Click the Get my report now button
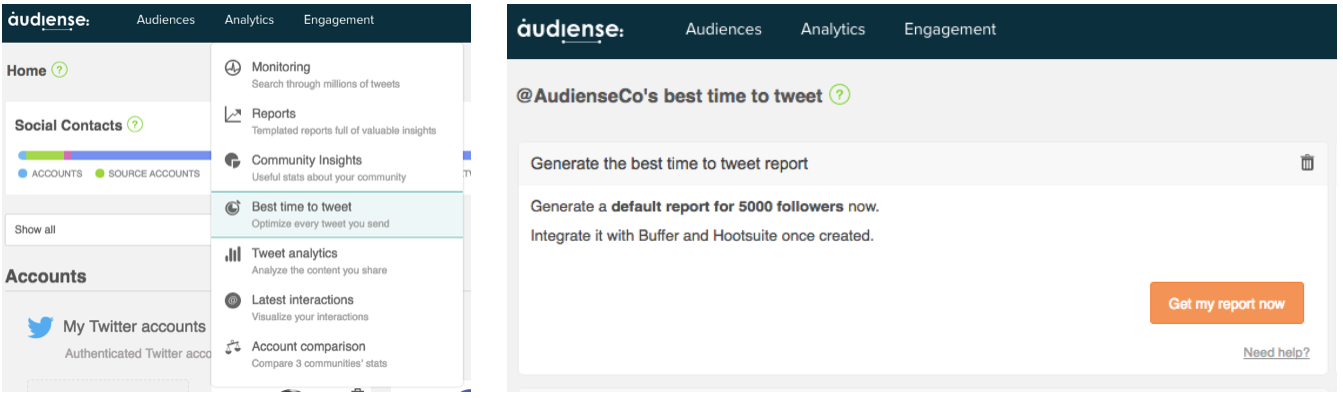This screenshot has height=398, width=1343. click(1227, 303)
